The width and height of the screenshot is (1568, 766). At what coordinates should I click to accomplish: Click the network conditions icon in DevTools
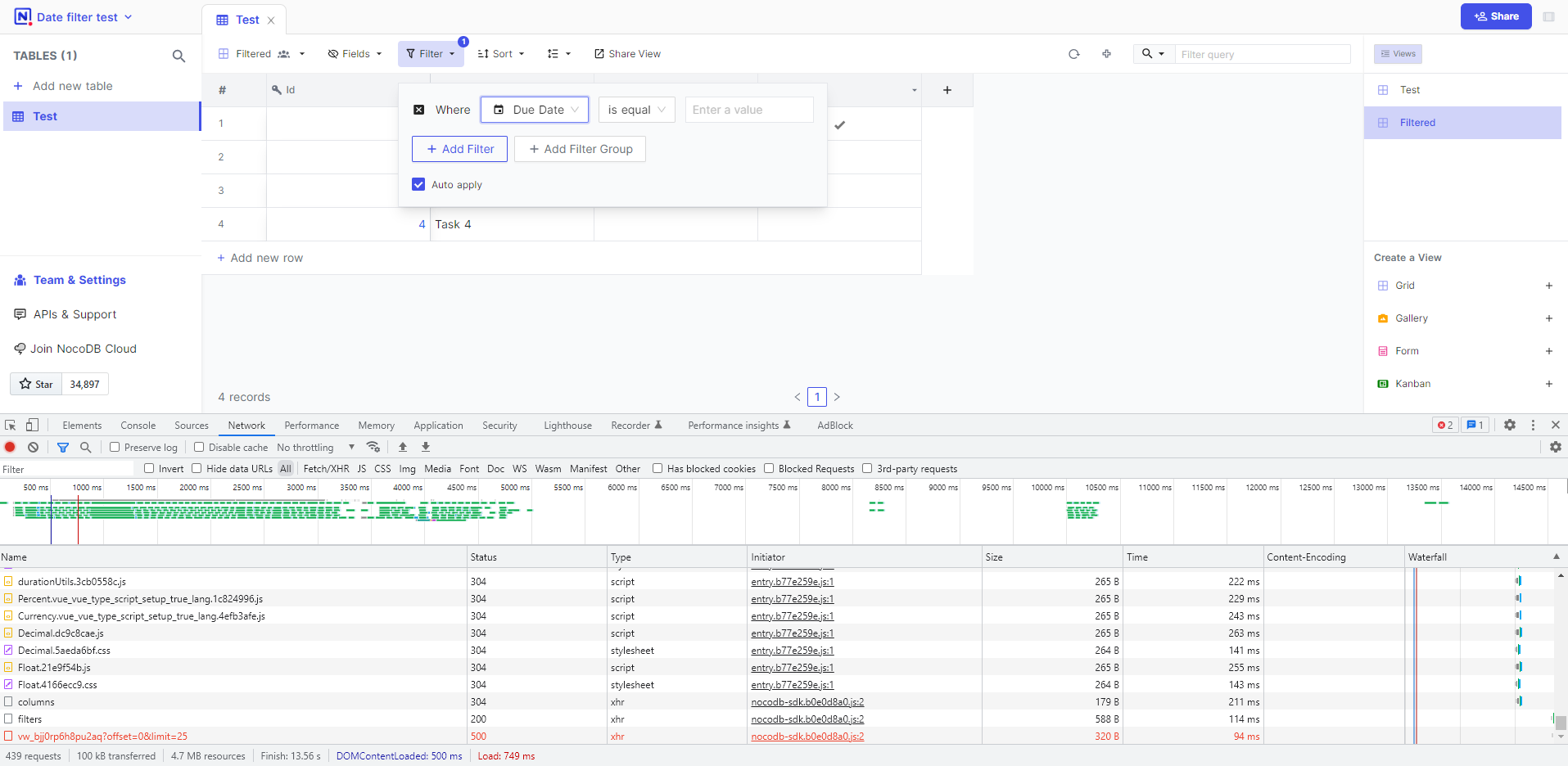373,447
